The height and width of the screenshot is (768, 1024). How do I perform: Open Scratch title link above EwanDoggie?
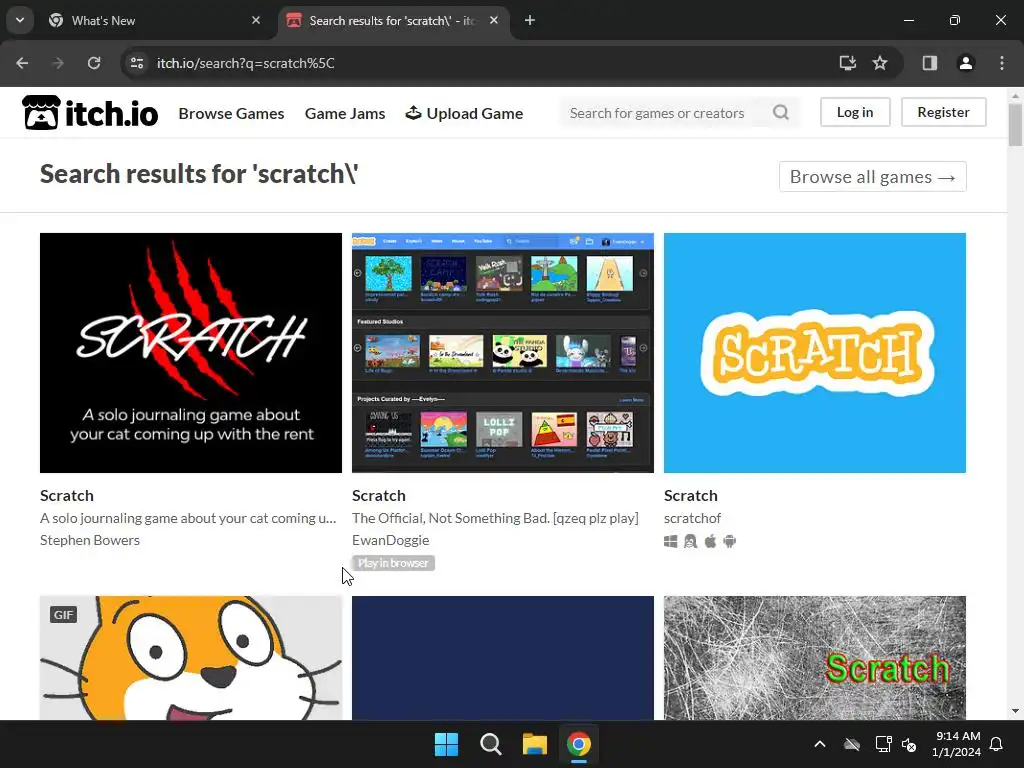(x=379, y=496)
